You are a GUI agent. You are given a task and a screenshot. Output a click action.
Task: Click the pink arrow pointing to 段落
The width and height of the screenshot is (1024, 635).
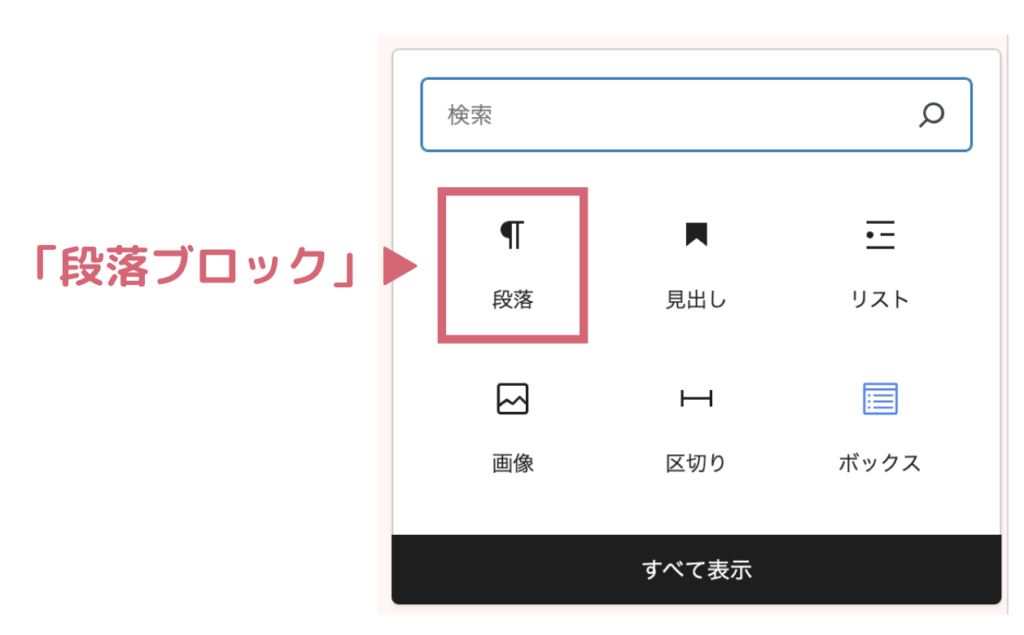[x=400, y=266]
